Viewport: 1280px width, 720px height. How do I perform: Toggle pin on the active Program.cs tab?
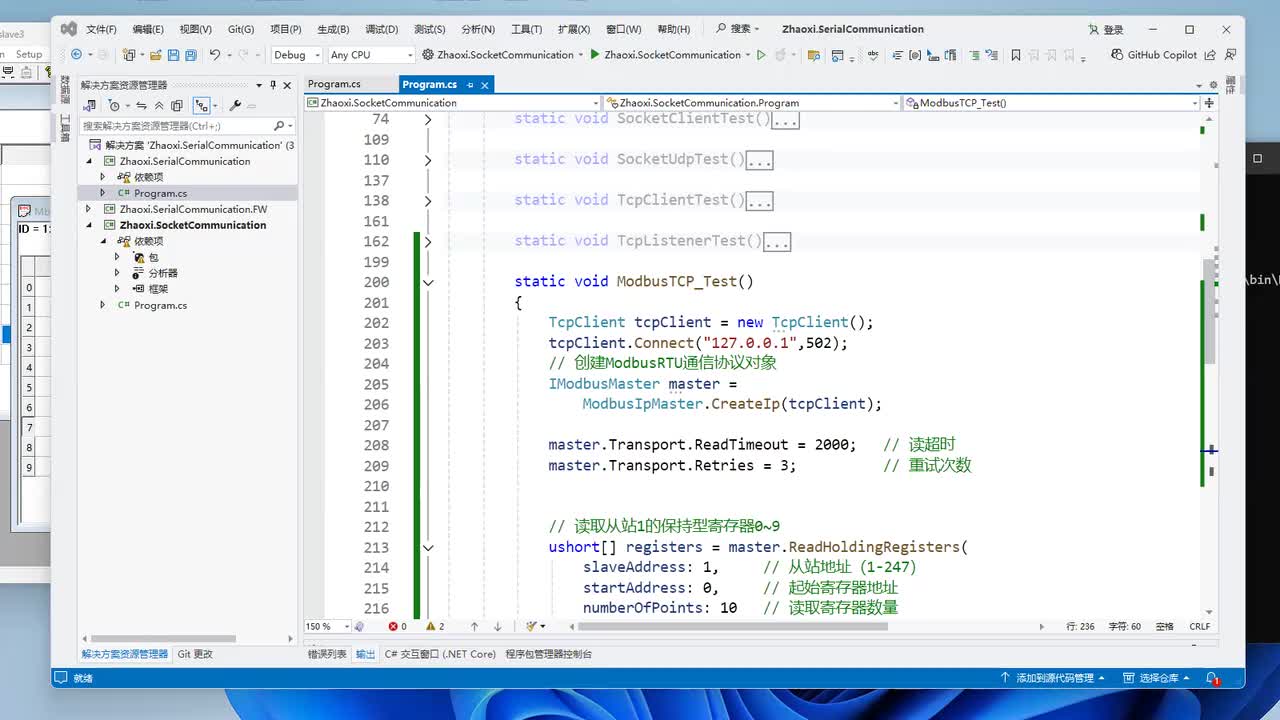(471, 84)
